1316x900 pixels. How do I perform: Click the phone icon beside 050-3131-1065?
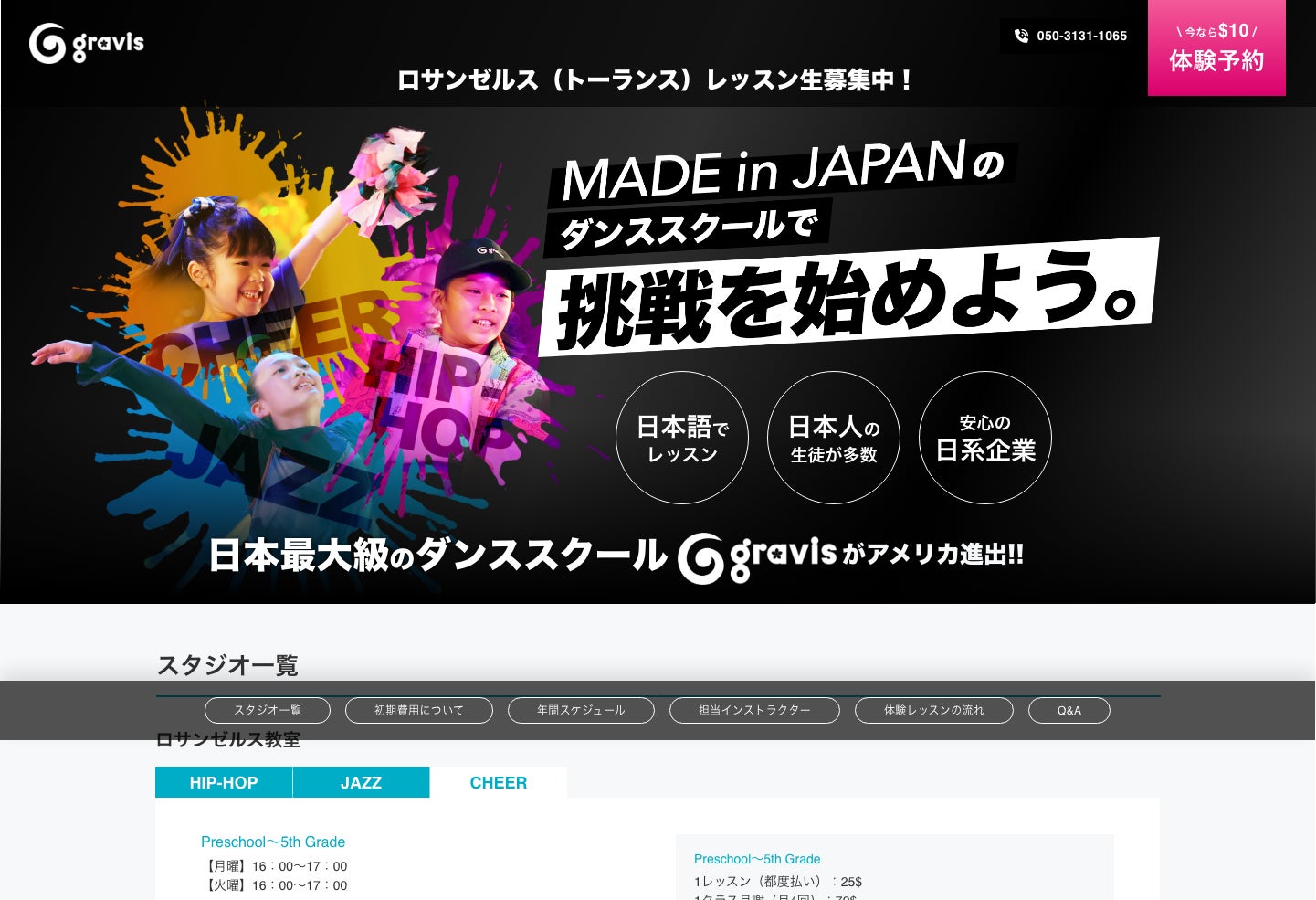click(x=1021, y=37)
